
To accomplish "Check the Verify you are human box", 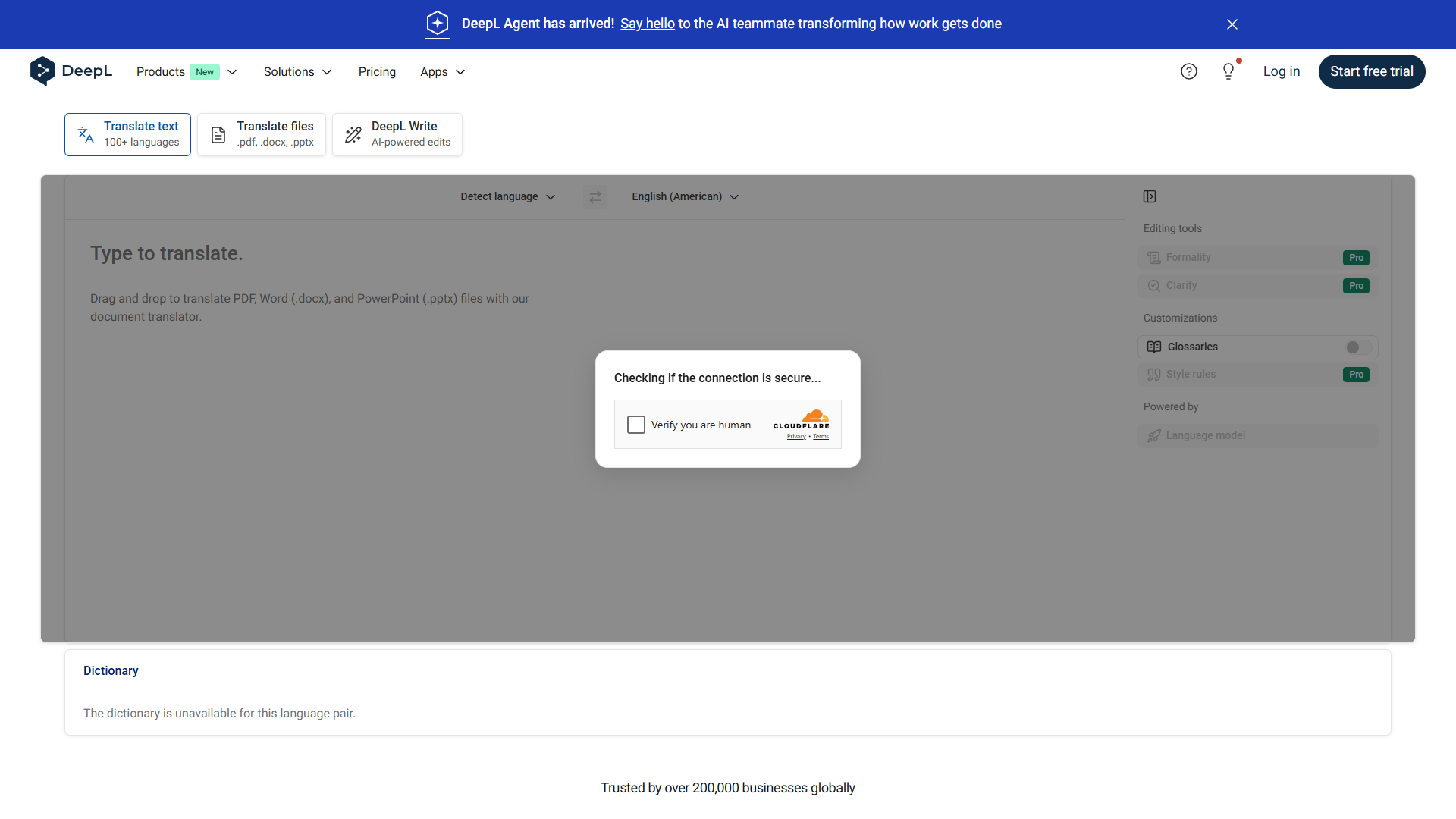I will coord(636,425).
